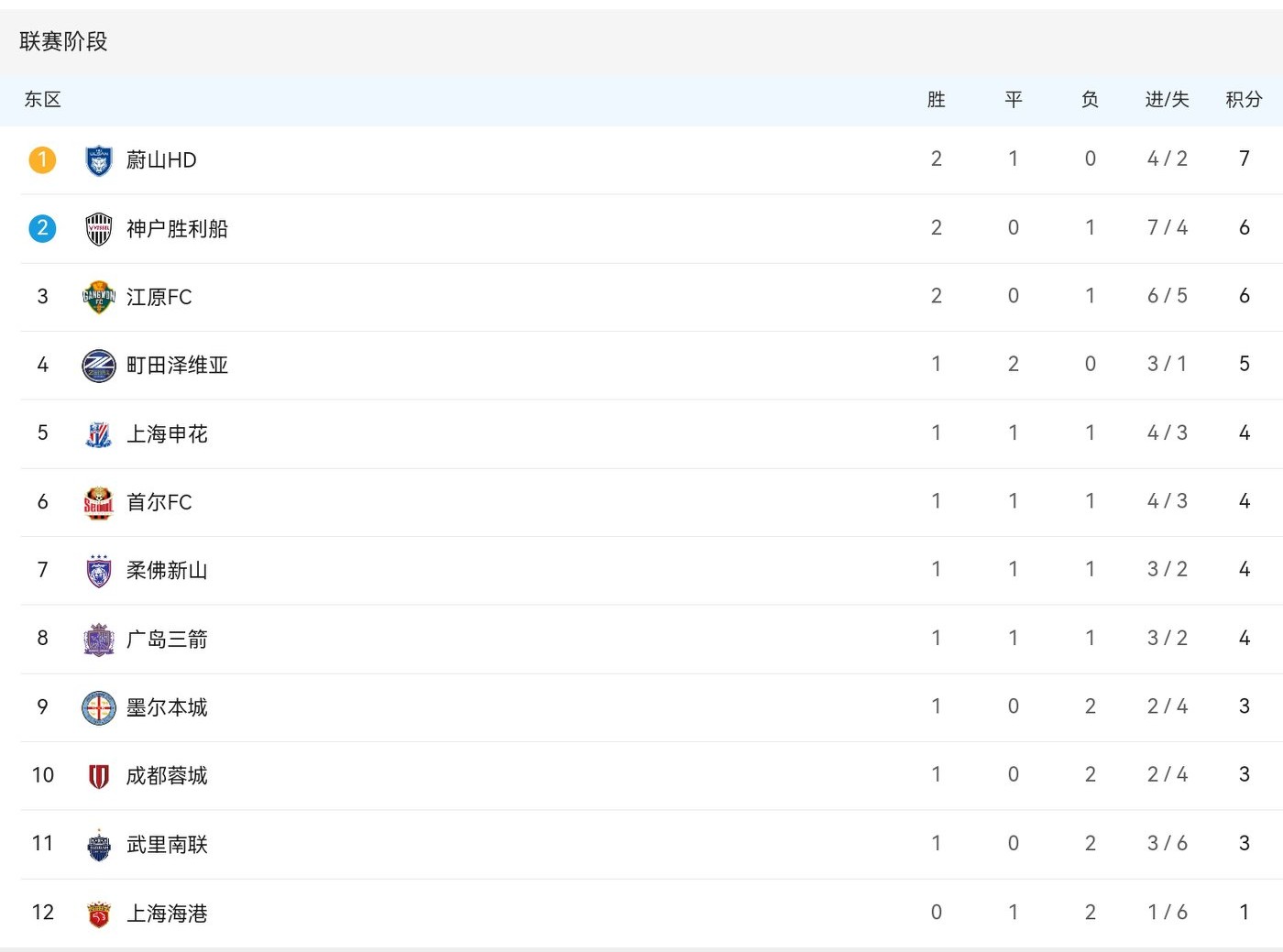Click the Ulsan HD (蔚山HD) team crest
This screenshot has width=1283, height=952.
[x=98, y=160]
